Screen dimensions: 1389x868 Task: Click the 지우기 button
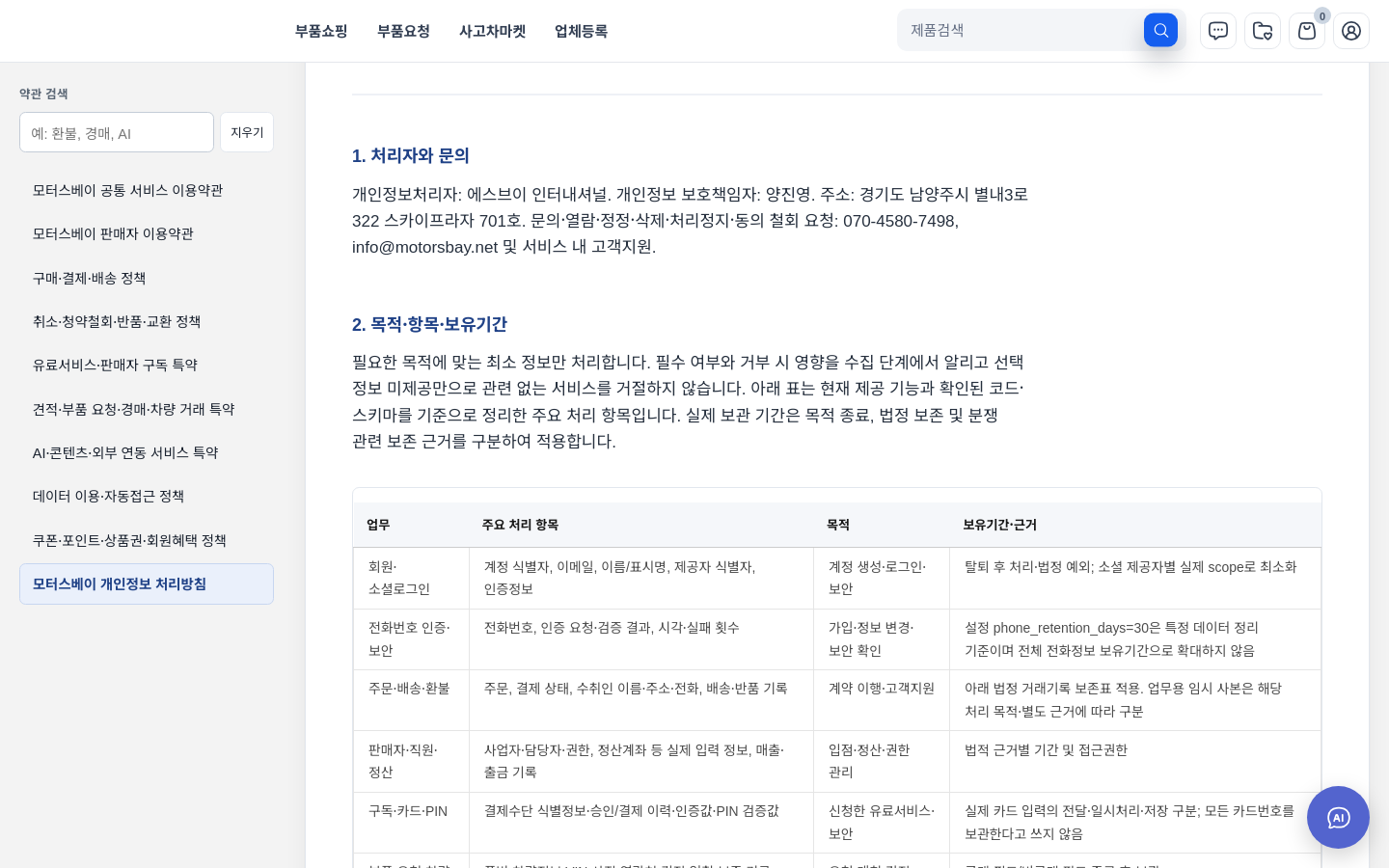(247, 132)
